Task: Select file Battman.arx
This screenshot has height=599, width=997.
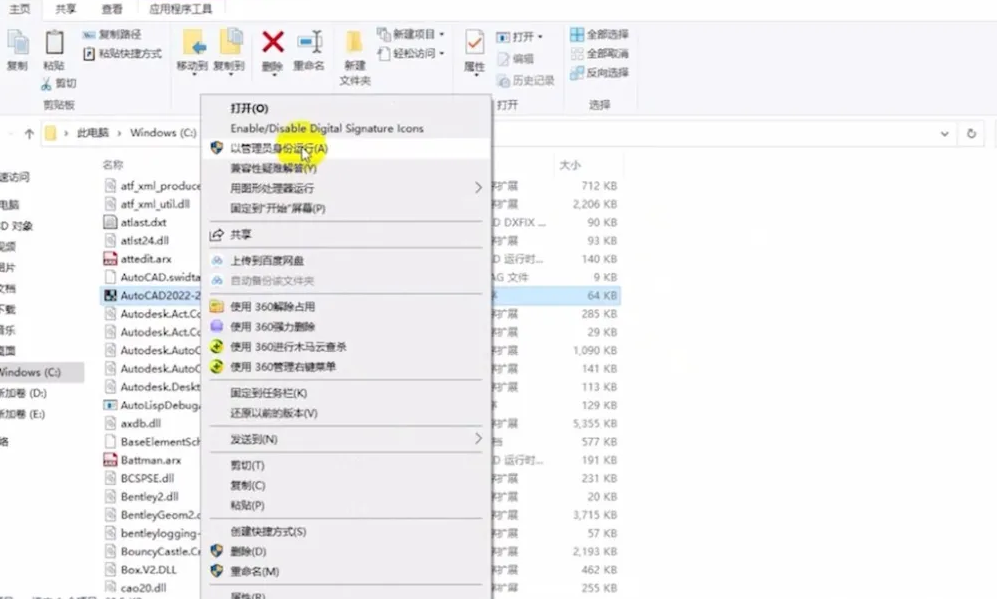Action: coord(151,460)
